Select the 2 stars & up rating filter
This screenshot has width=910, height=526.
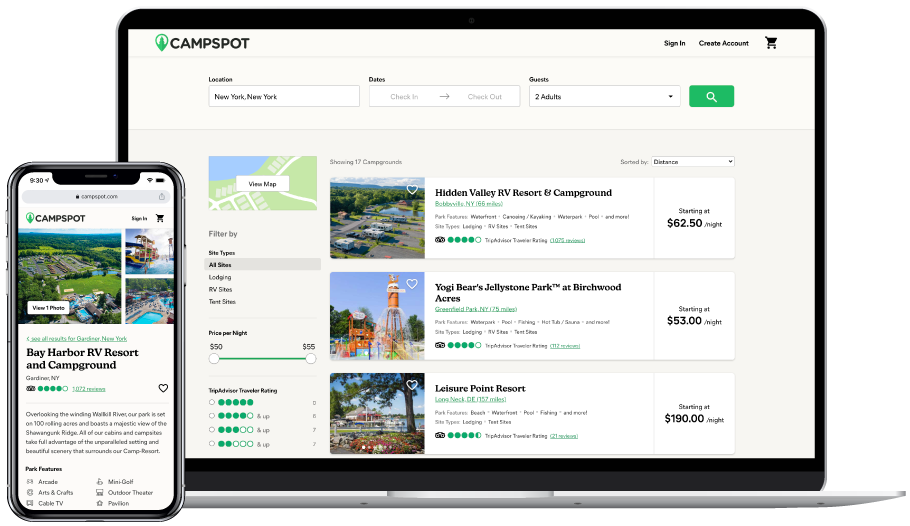coord(212,444)
